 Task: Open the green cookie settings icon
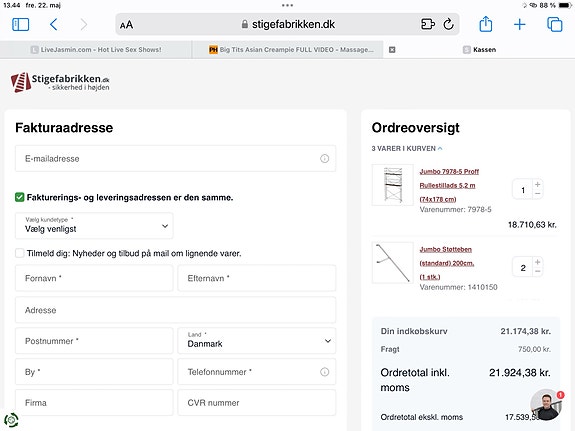(11, 420)
